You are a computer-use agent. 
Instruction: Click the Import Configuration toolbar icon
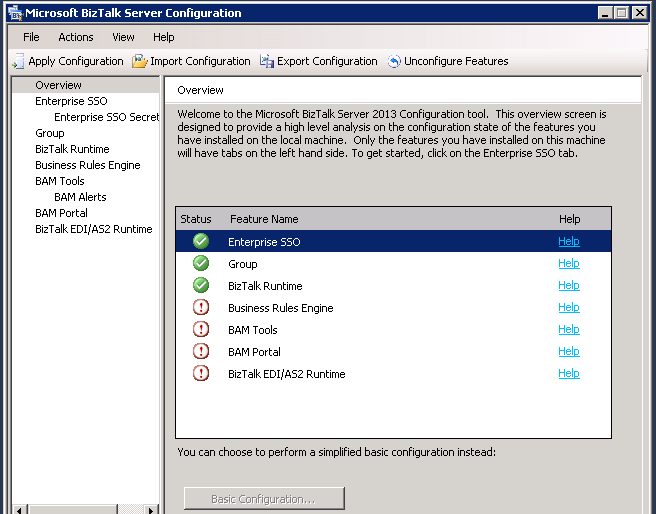click(140, 62)
